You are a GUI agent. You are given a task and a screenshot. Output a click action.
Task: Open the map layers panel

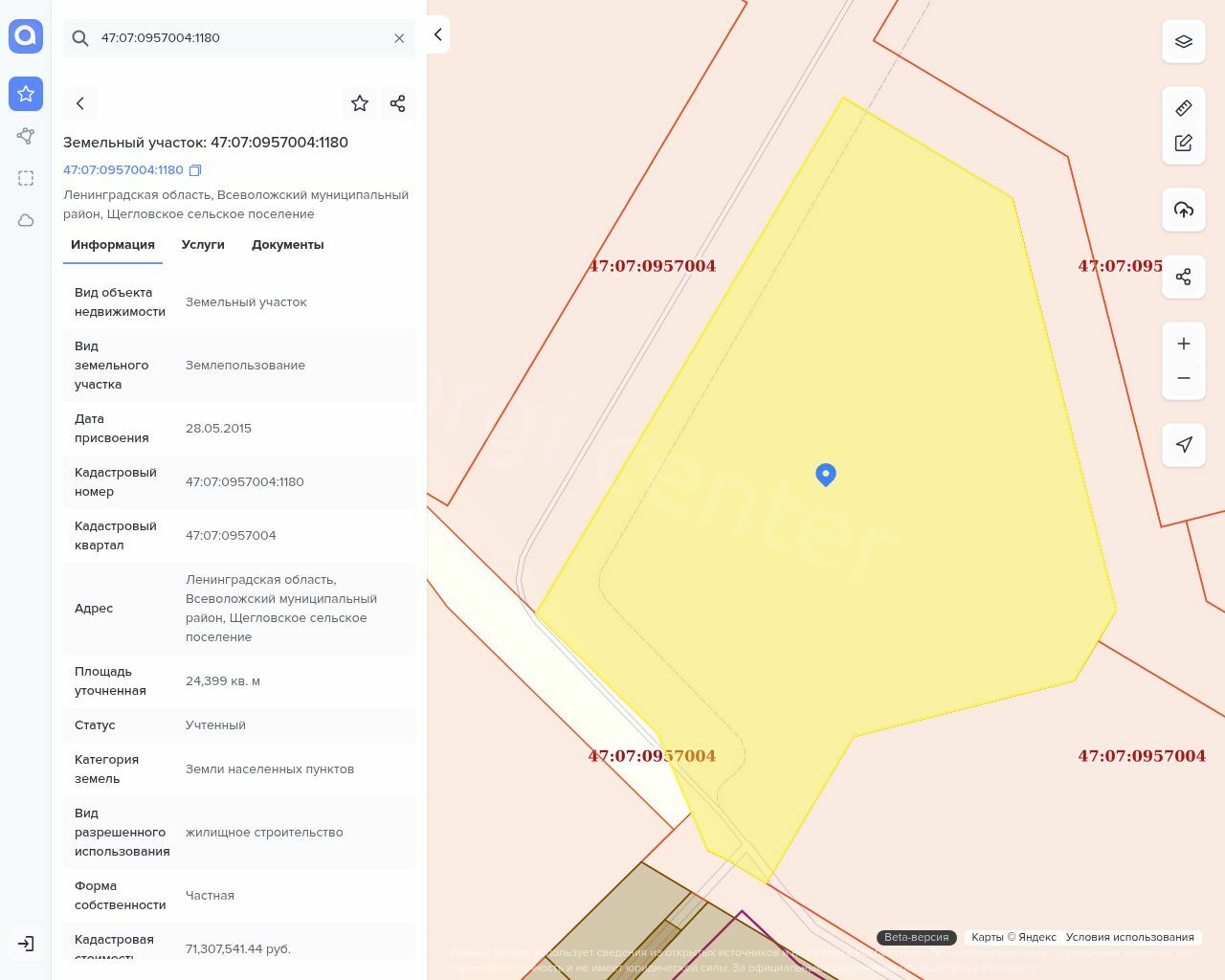1183,42
